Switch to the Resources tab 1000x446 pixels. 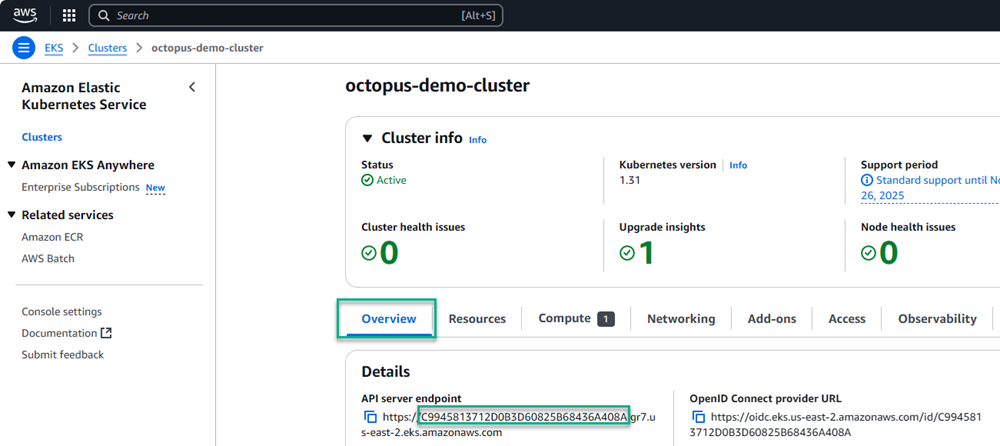(477, 319)
